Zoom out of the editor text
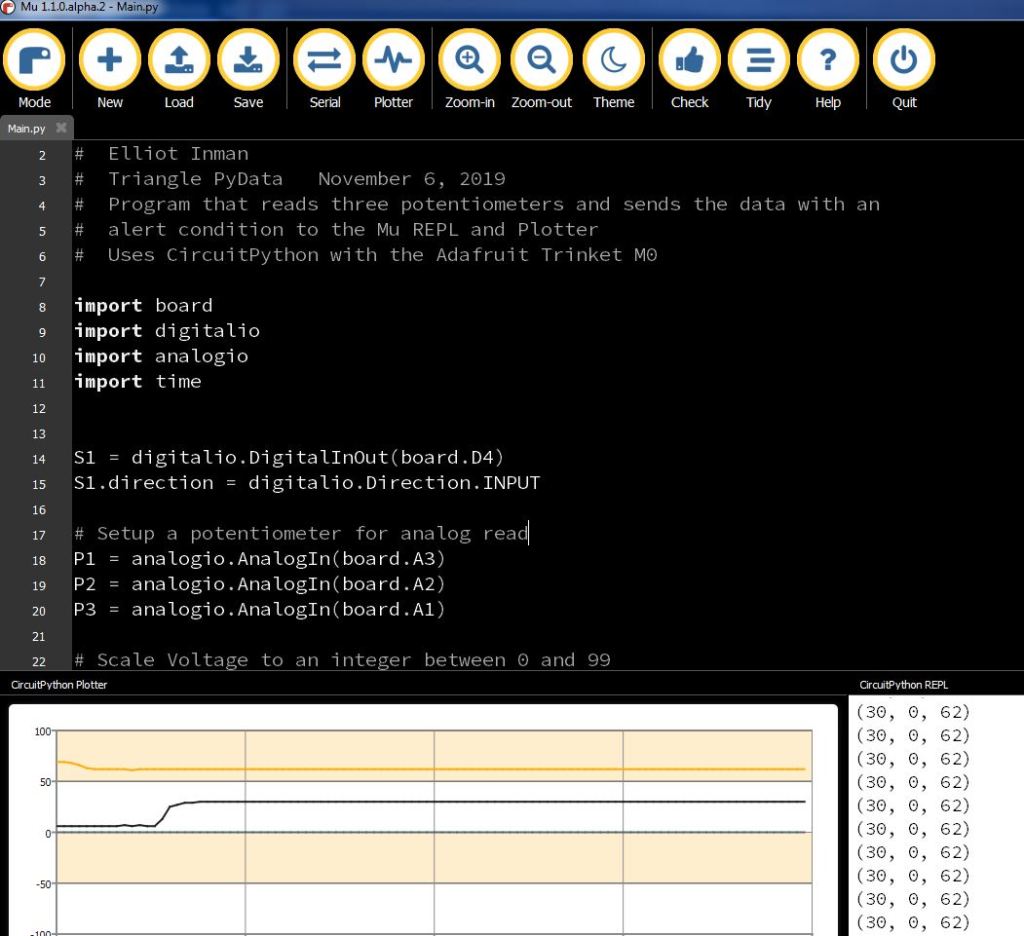Viewport: 1024px width, 936px height. [541, 62]
